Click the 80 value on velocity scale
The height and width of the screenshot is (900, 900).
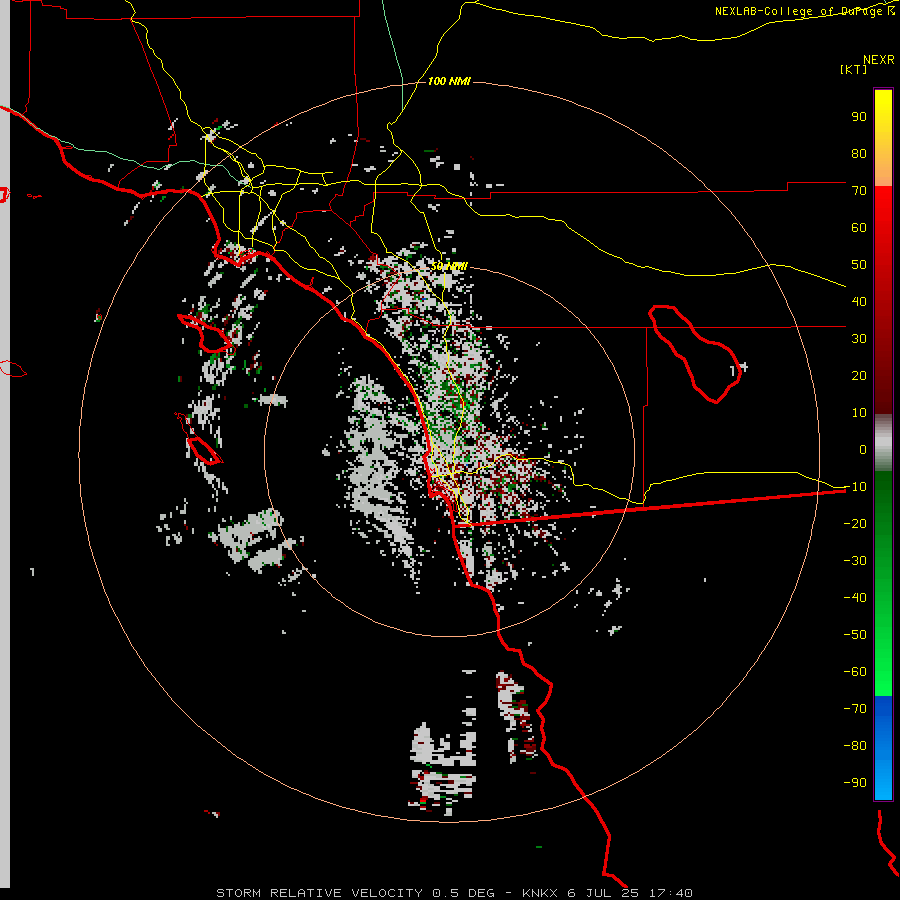pos(859,154)
